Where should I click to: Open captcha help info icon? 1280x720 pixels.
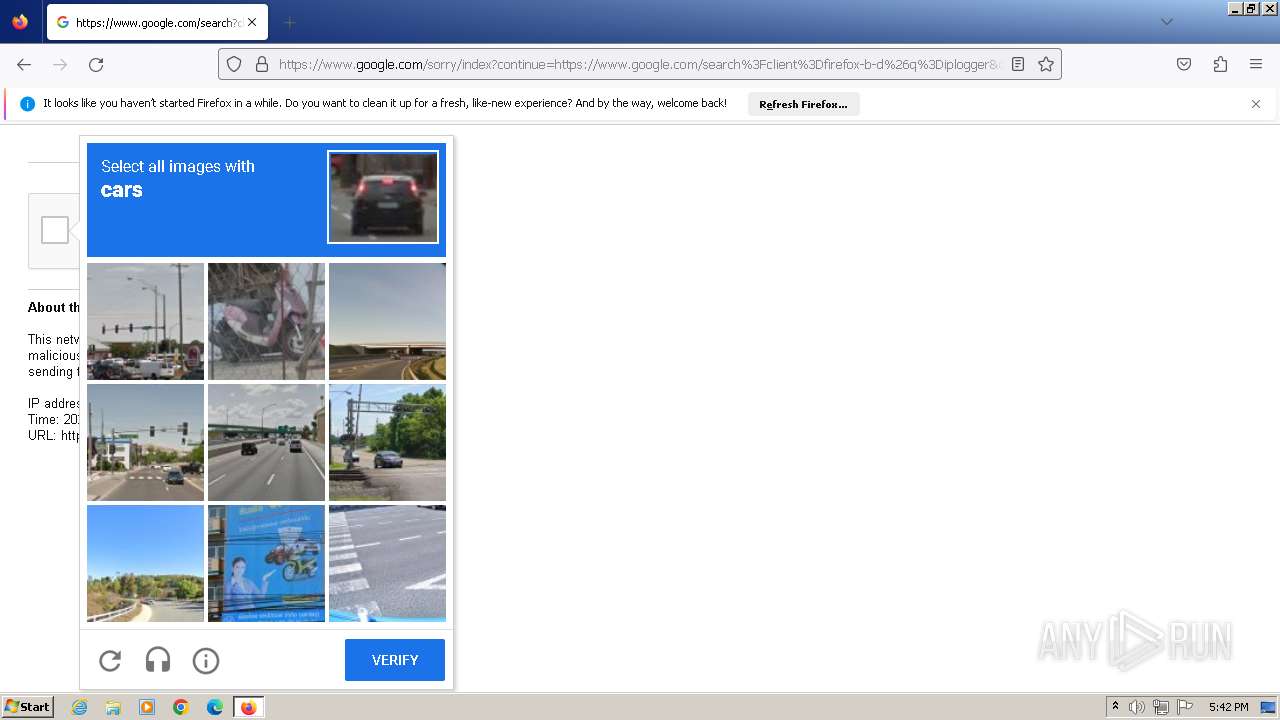(x=206, y=660)
